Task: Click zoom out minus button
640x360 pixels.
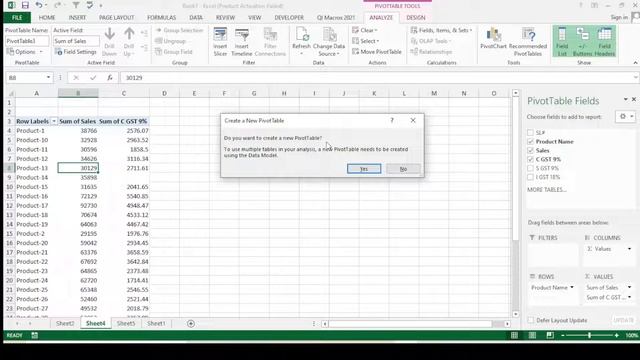Action: (563, 335)
